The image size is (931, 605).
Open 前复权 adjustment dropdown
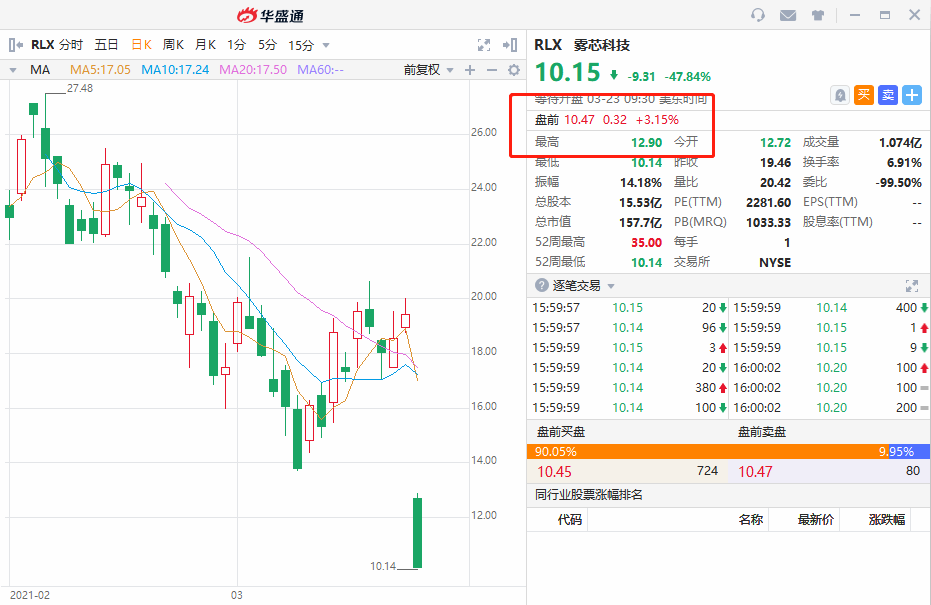coord(428,70)
